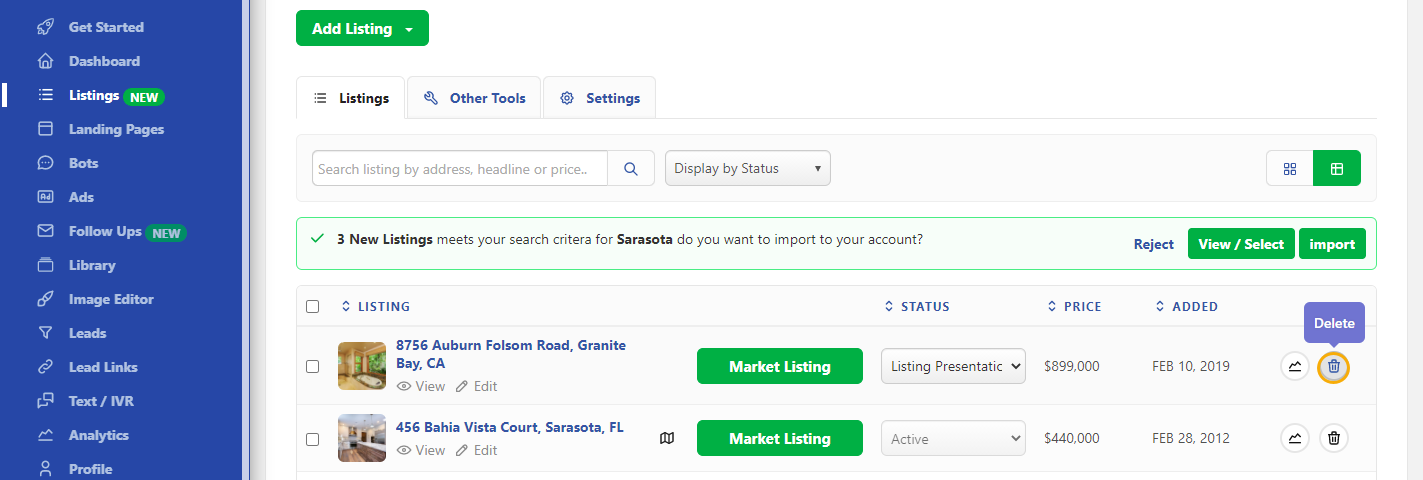Open the Library sidebar item
1423x480 pixels.
click(x=92, y=265)
